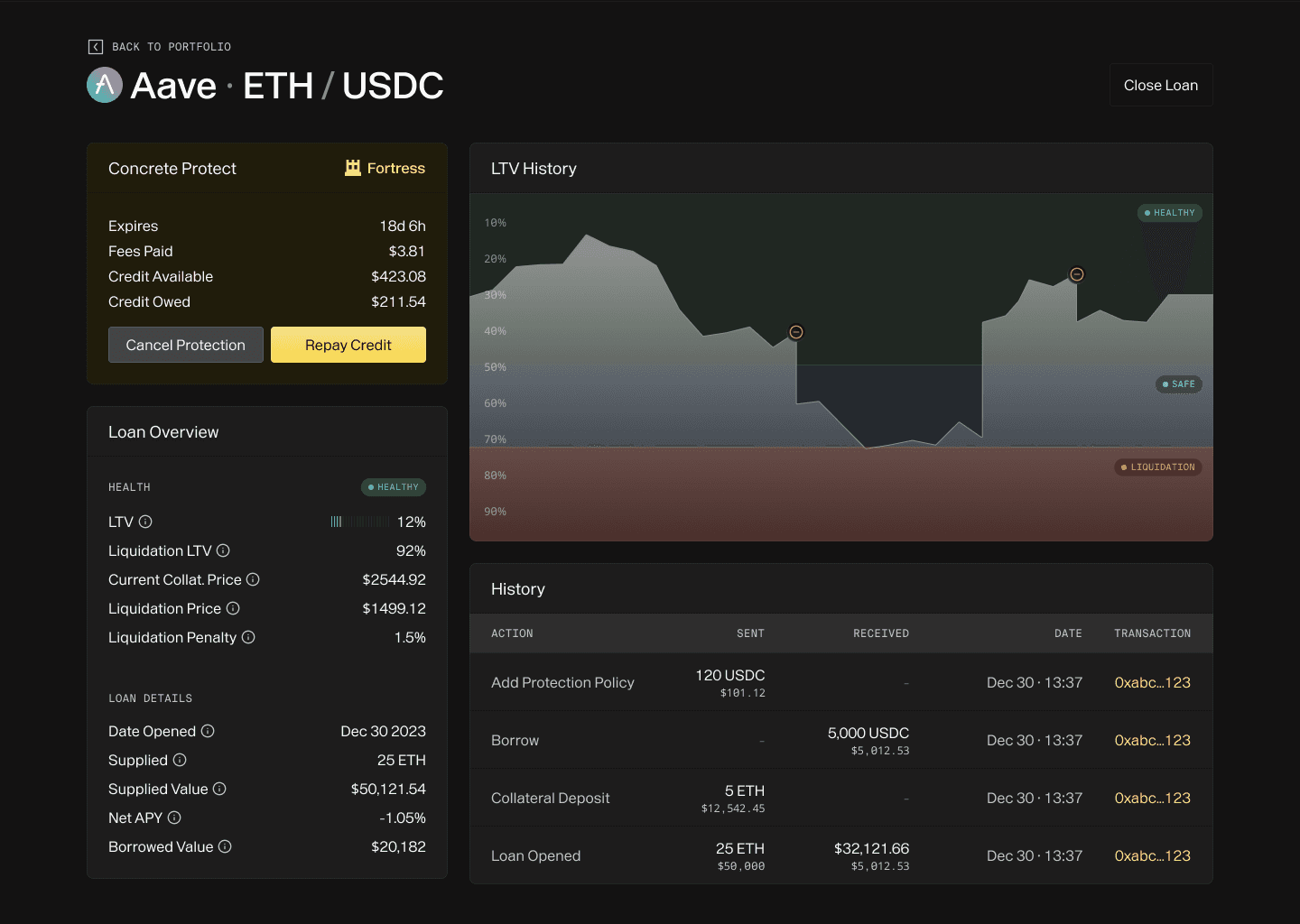Open the Borrowed Value info icon

(225, 846)
